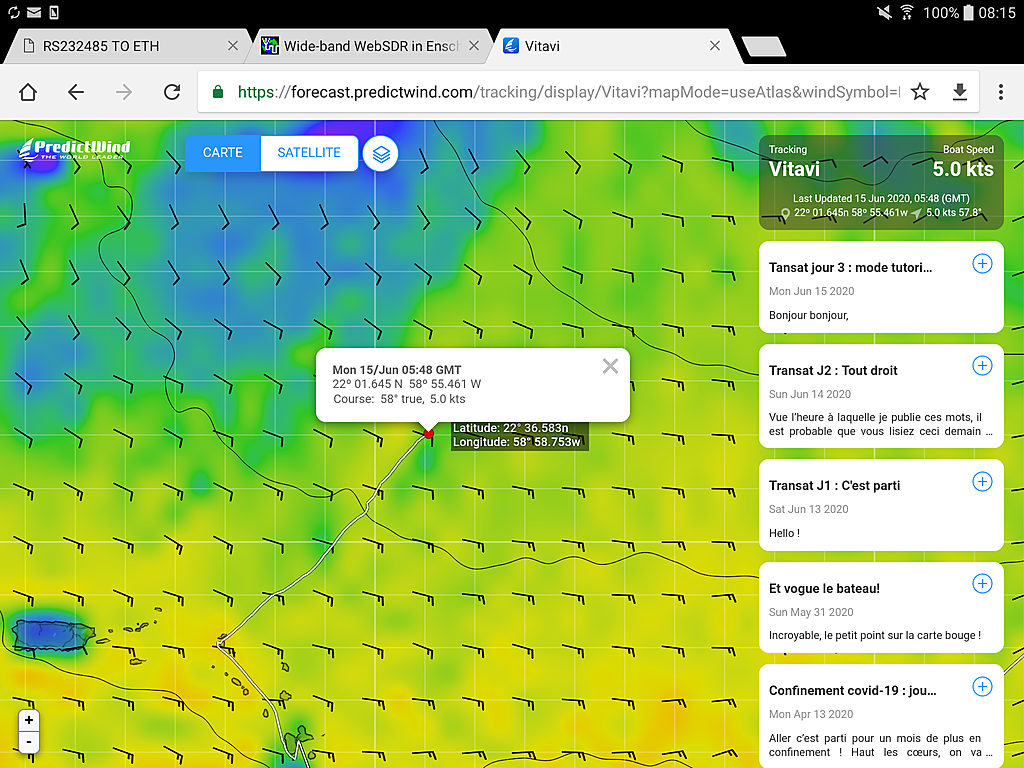Viewport: 1024px width, 768px height.
Task: Switch map to CARTE mode
Action: (x=223, y=153)
